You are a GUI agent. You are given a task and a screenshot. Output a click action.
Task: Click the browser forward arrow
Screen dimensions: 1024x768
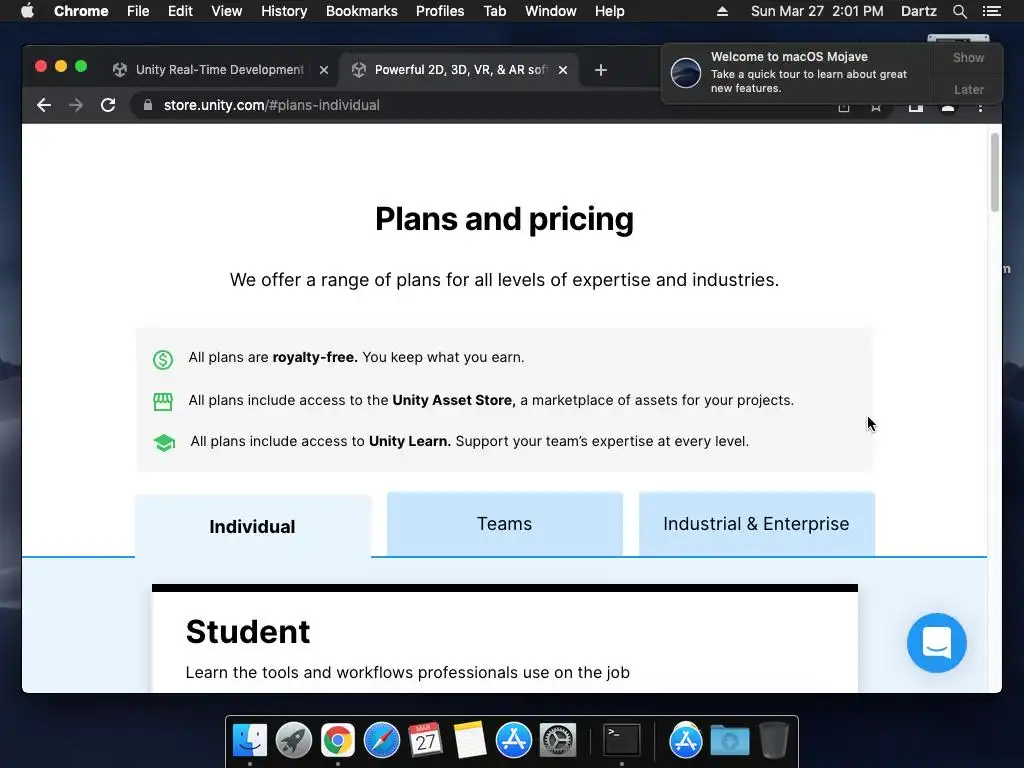pos(76,105)
